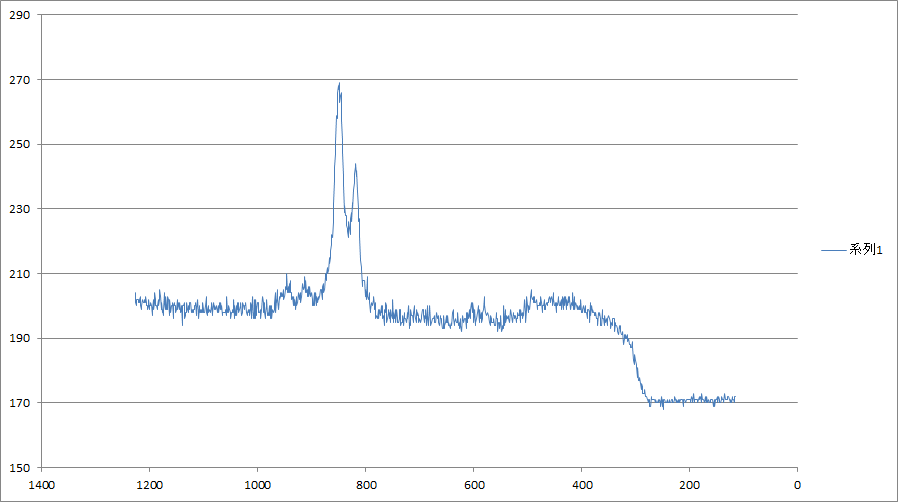Select the y-axis label 250
Image resolution: width=898 pixels, height=502 pixels.
(x=20, y=144)
